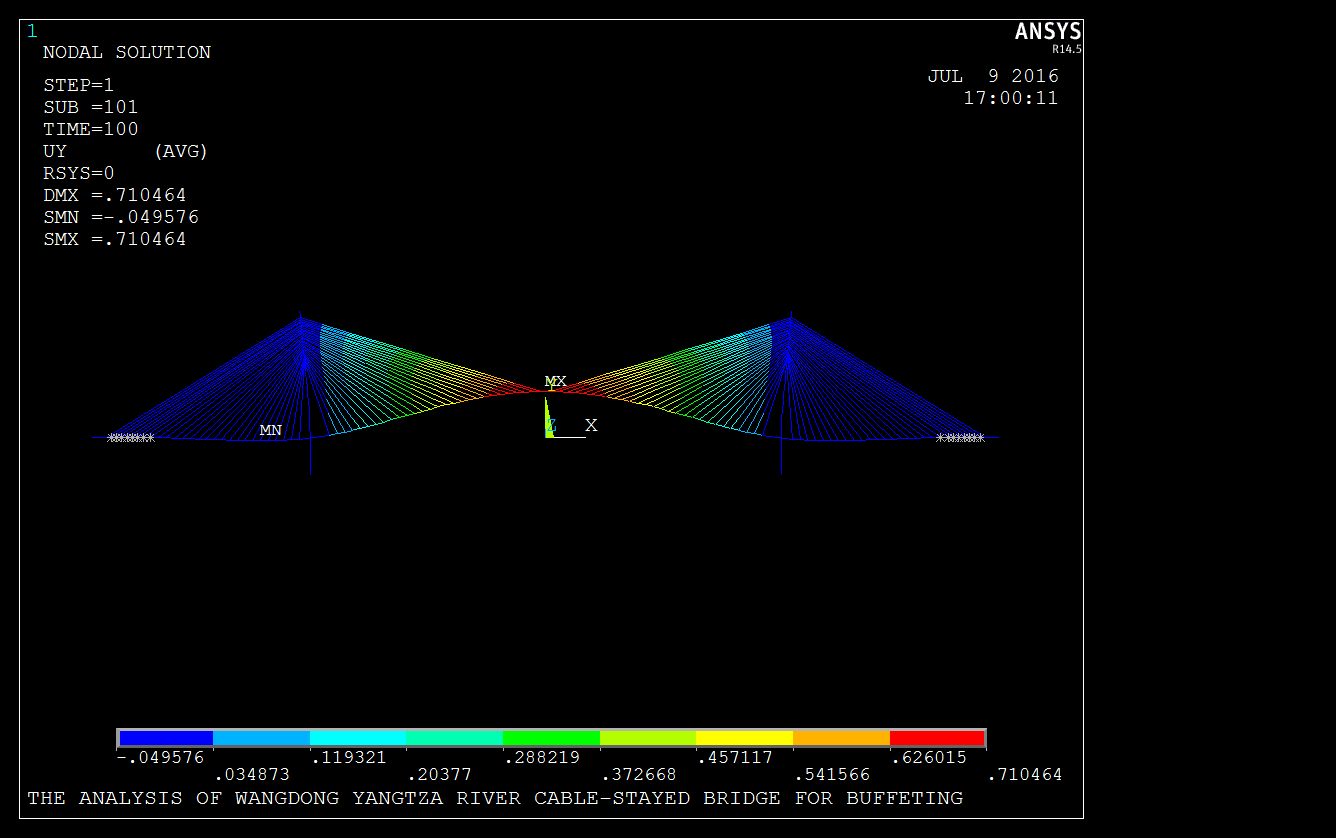Click the bridge analysis title at bottom

pos(495,798)
